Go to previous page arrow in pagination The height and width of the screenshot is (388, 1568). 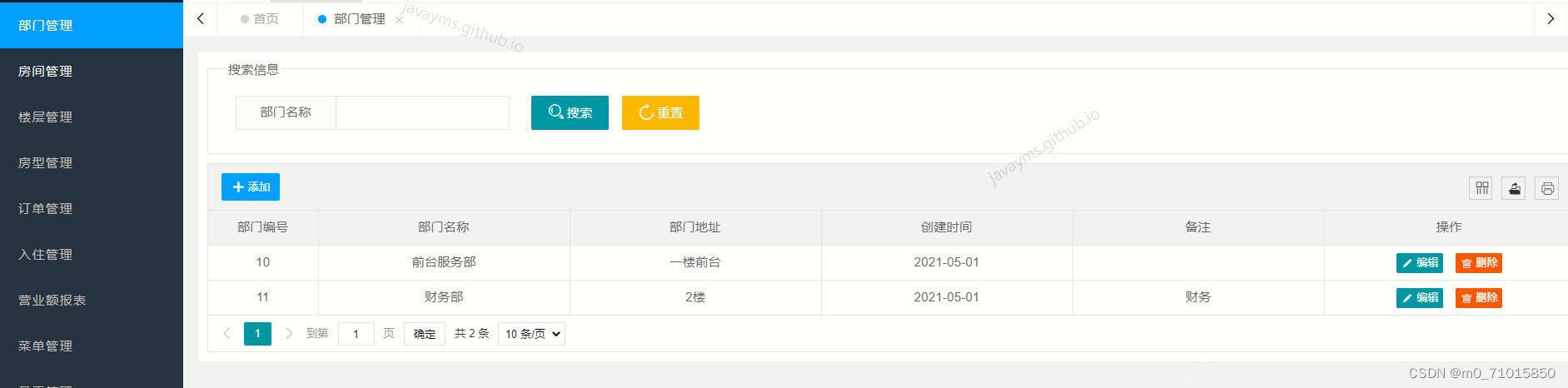coord(226,333)
